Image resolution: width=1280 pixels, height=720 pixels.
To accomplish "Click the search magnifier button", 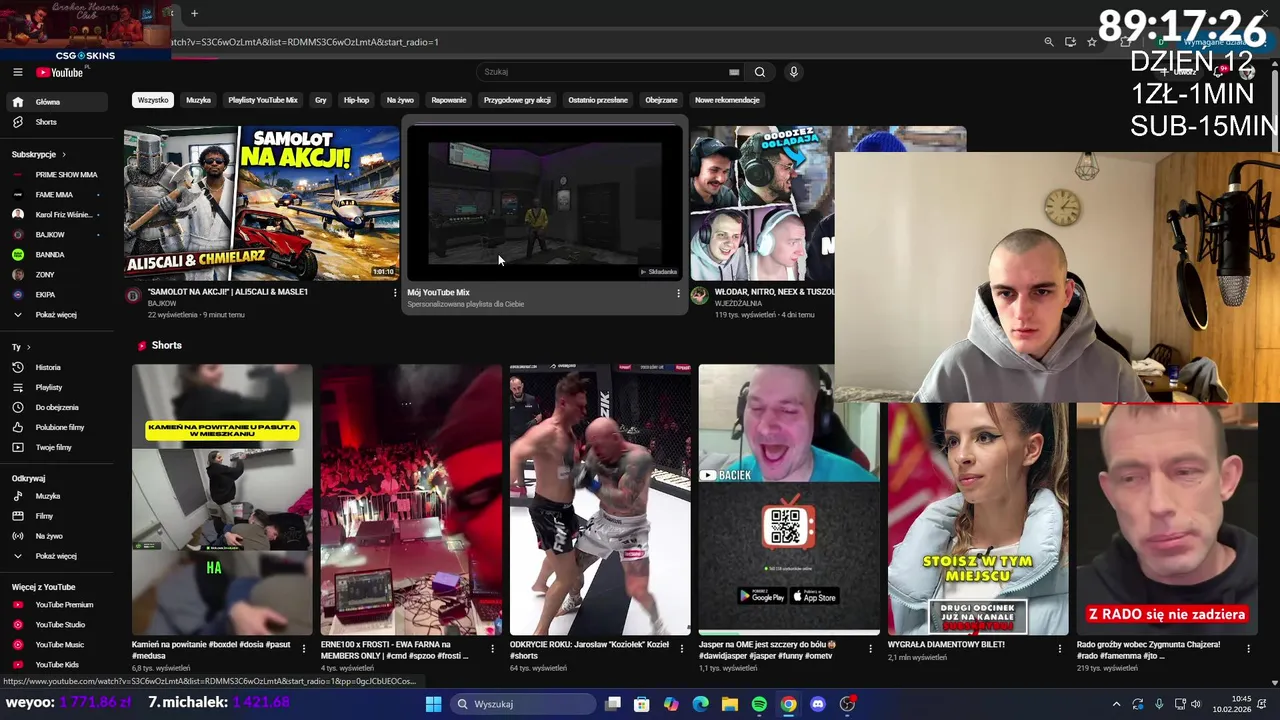I will tap(760, 72).
